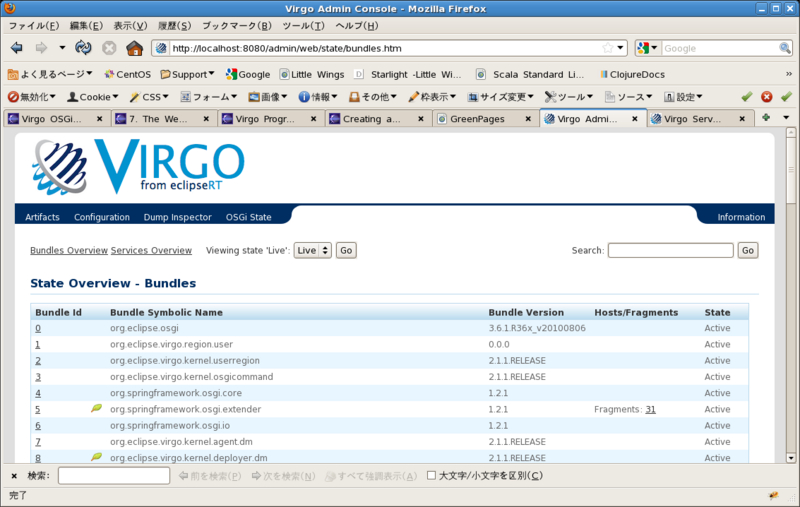The height and width of the screenshot is (507, 800).
Task: Open the OSGi State navigation item
Action: [248, 217]
